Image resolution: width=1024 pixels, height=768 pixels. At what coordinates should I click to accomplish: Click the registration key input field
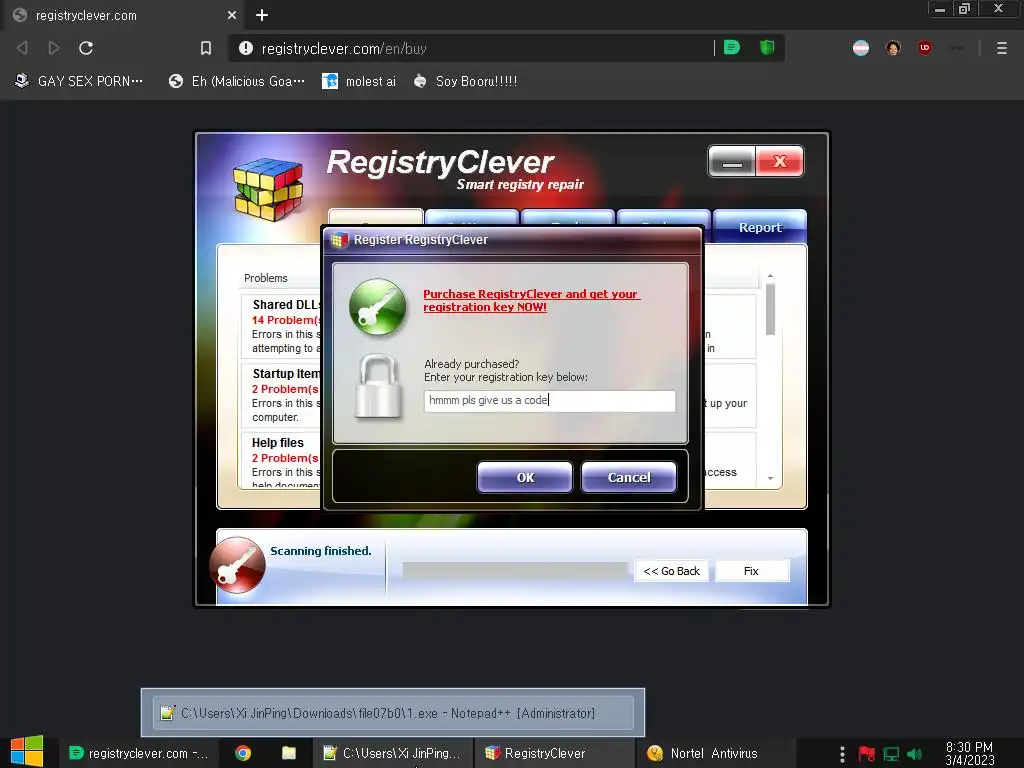(549, 400)
